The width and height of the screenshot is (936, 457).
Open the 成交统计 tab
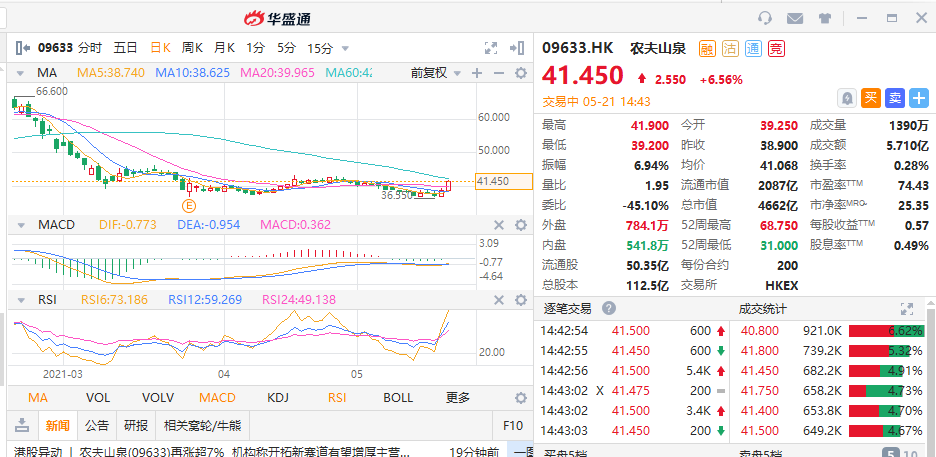coord(762,308)
